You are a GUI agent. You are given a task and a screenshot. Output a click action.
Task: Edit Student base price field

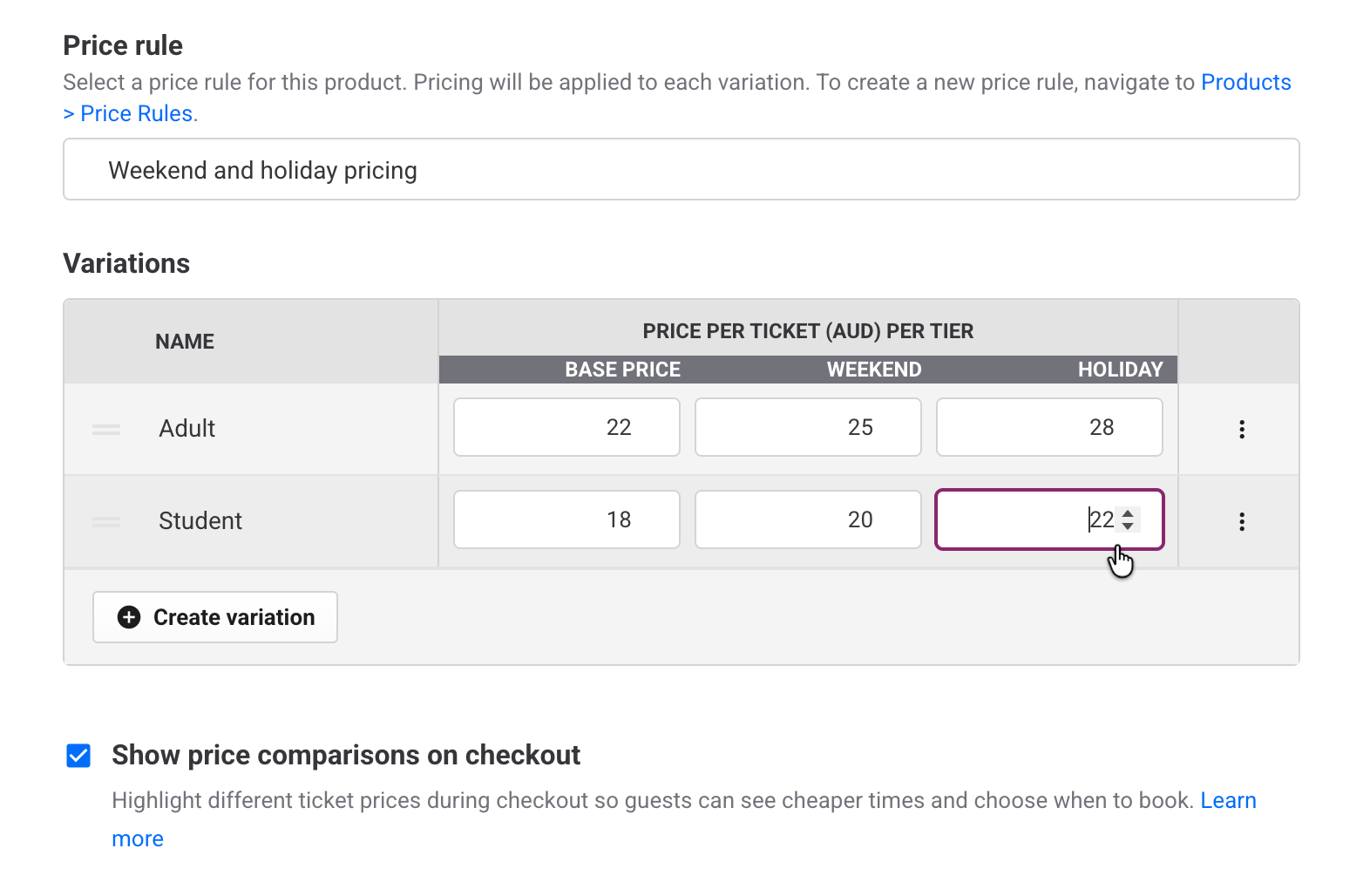[566, 519]
